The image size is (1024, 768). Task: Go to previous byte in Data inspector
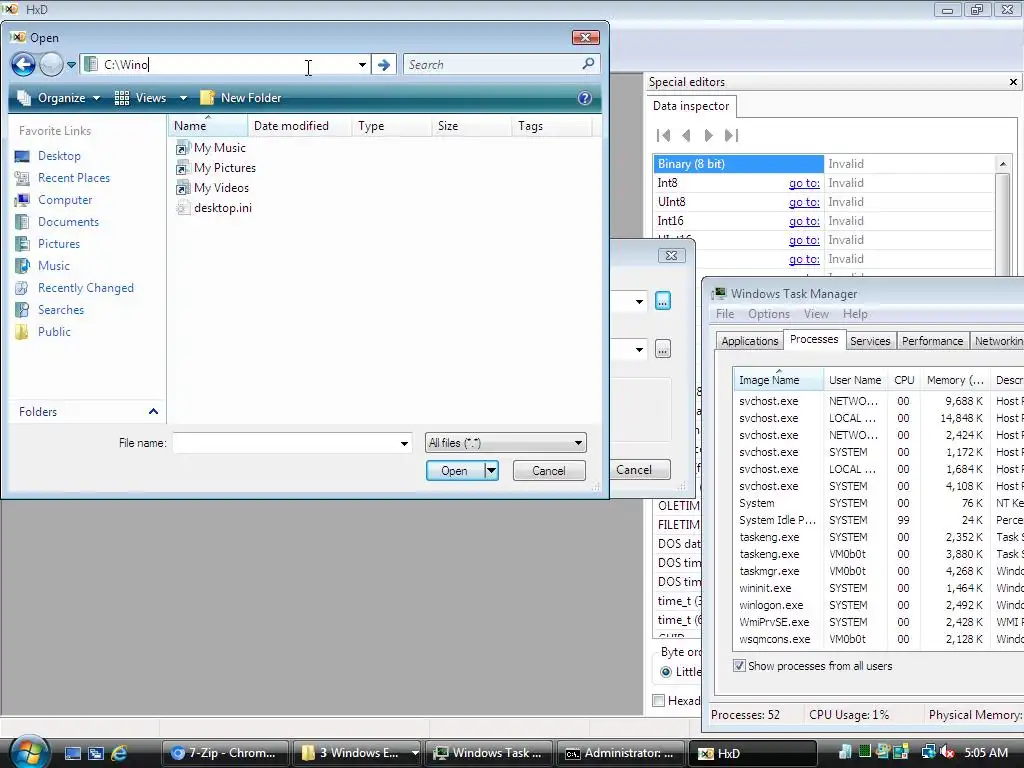click(686, 136)
